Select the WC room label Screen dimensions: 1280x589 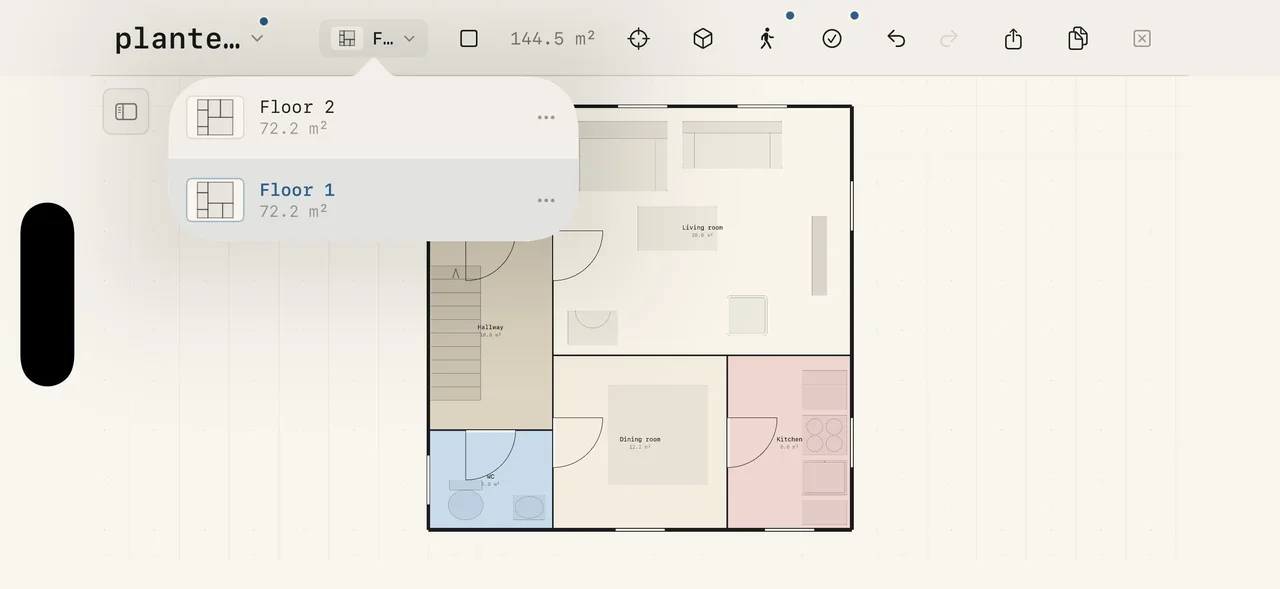[x=490, y=476]
